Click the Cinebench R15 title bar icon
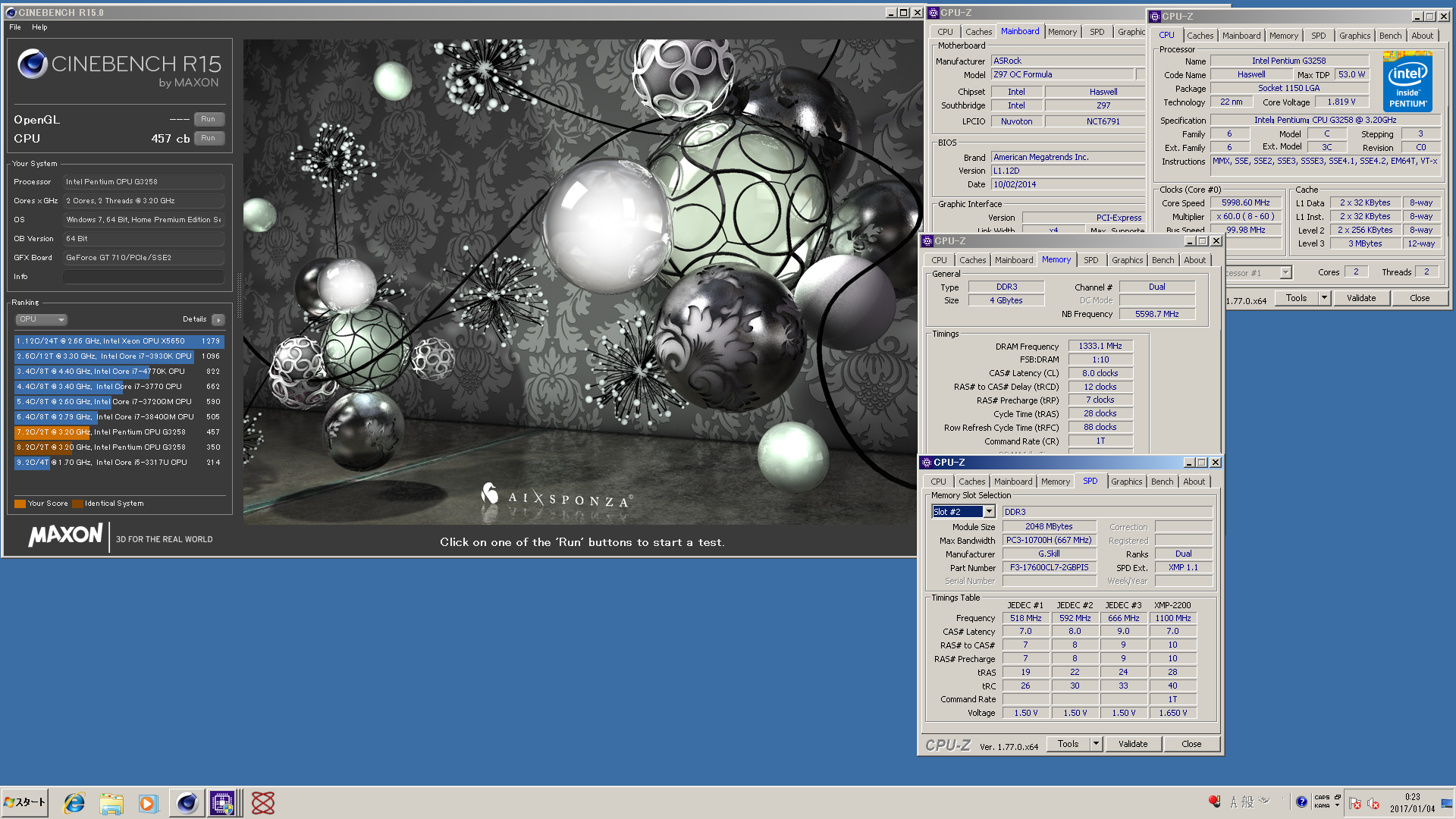This screenshot has height=819, width=1456. pos(11,13)
